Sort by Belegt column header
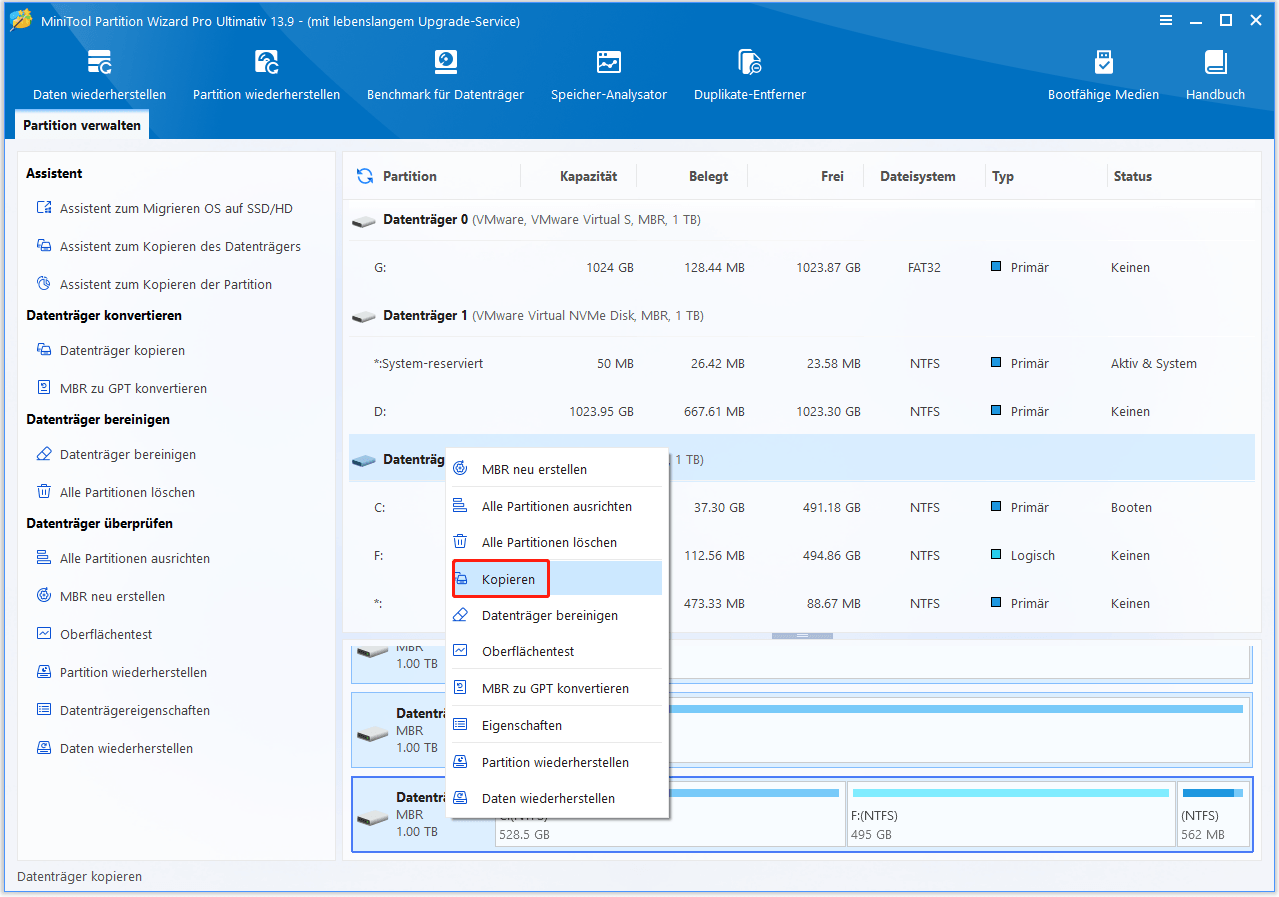 [708, 176]
